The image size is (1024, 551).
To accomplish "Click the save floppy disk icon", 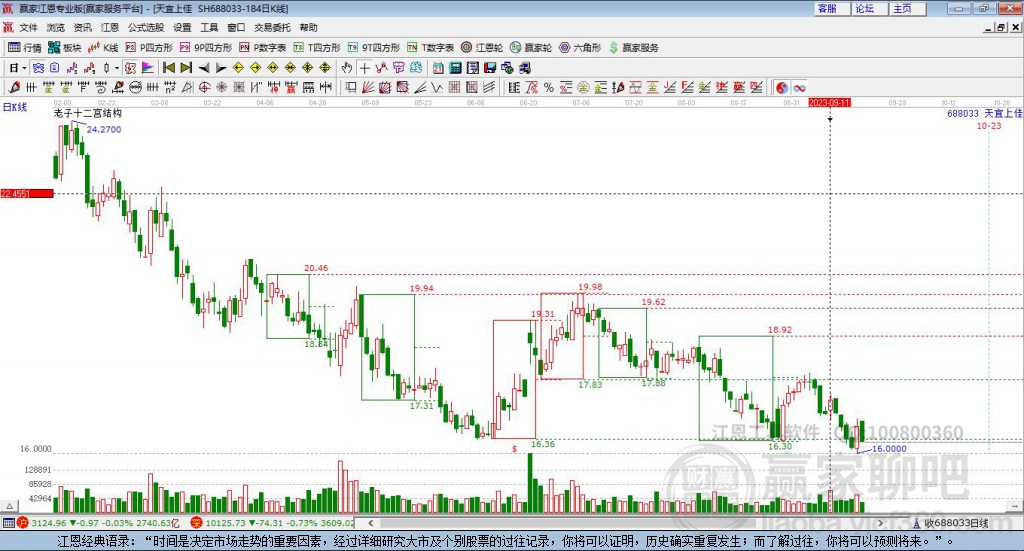I will 490,68.
